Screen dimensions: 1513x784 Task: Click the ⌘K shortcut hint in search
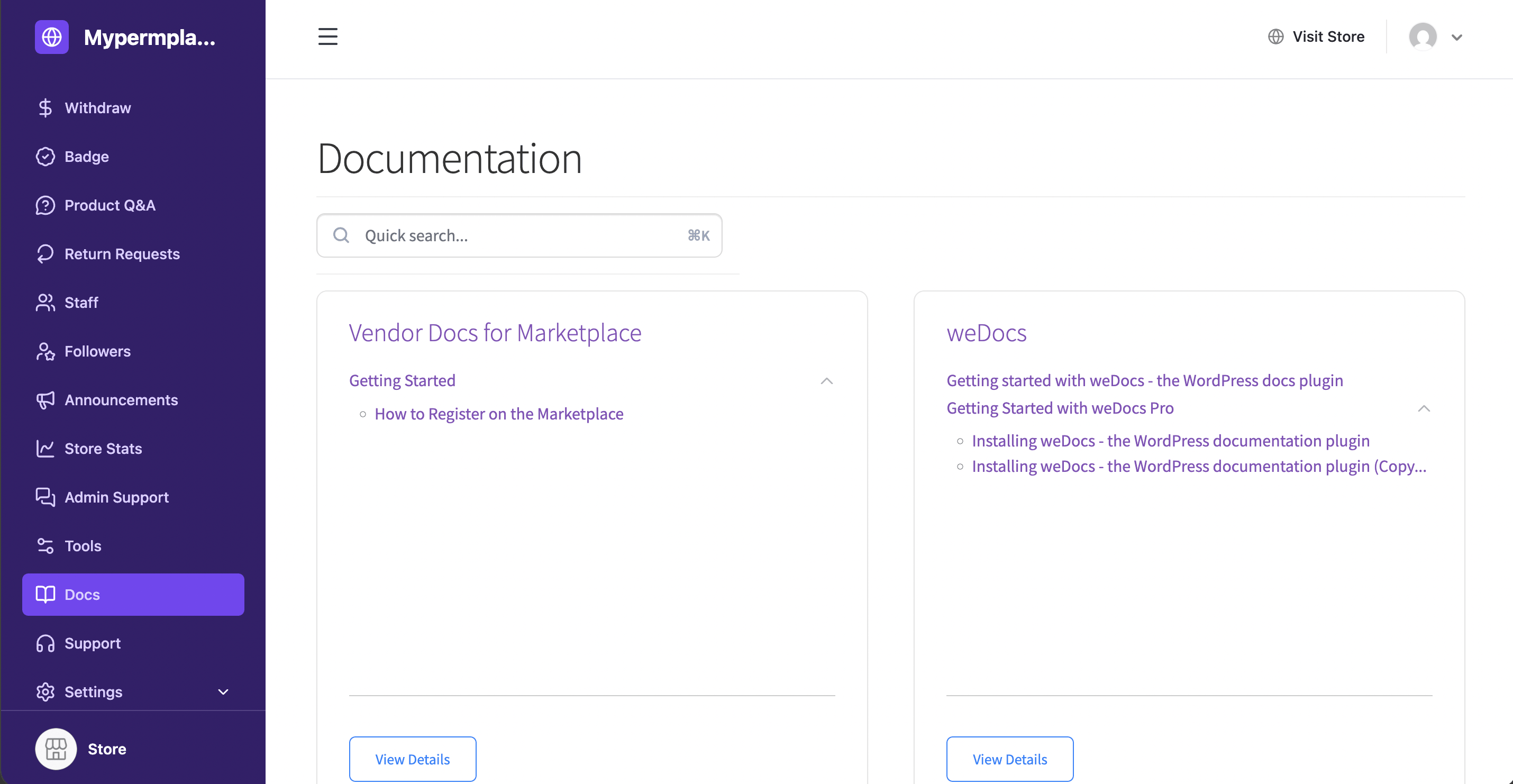pos(698,235)
